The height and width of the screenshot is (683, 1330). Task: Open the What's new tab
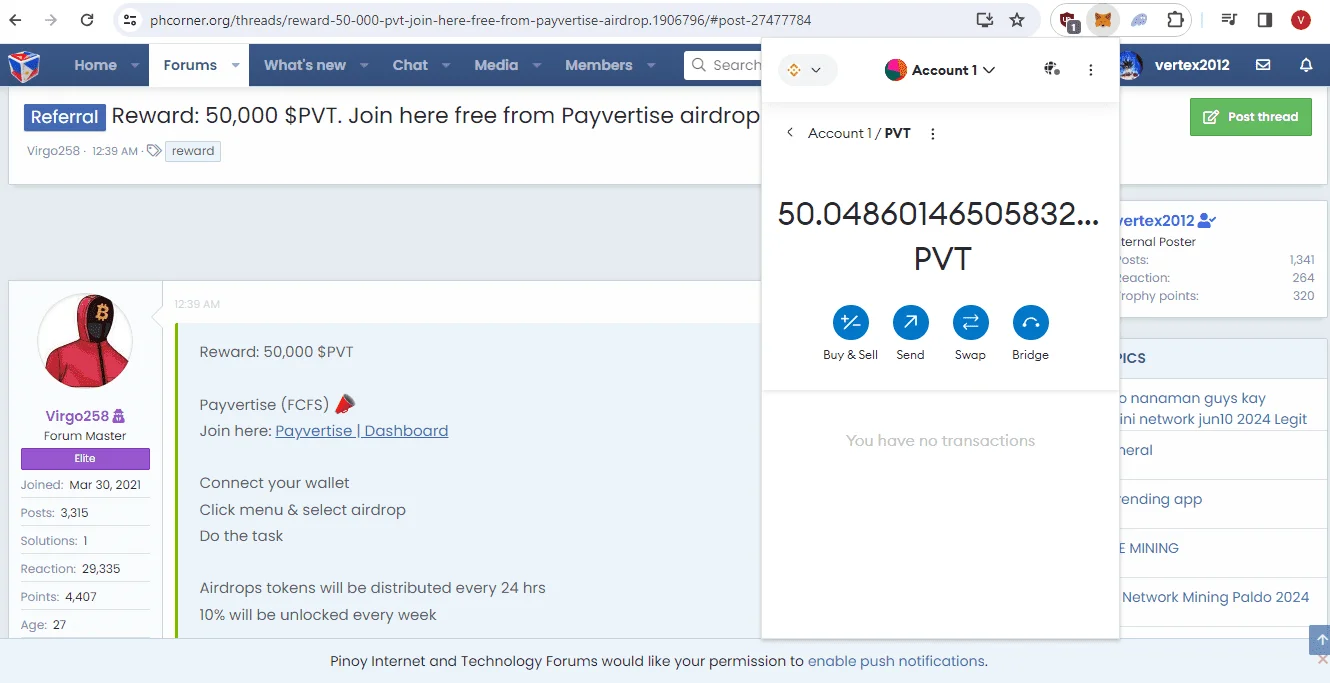point(305,65)
